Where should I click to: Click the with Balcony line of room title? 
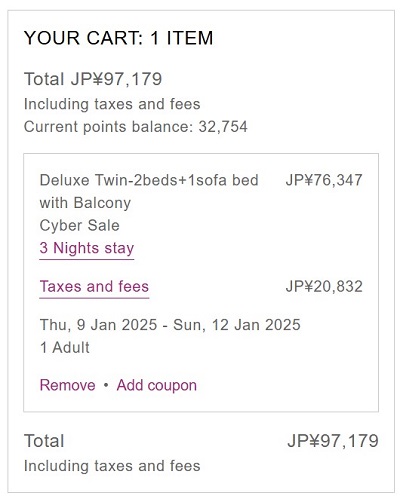point(85,203)
